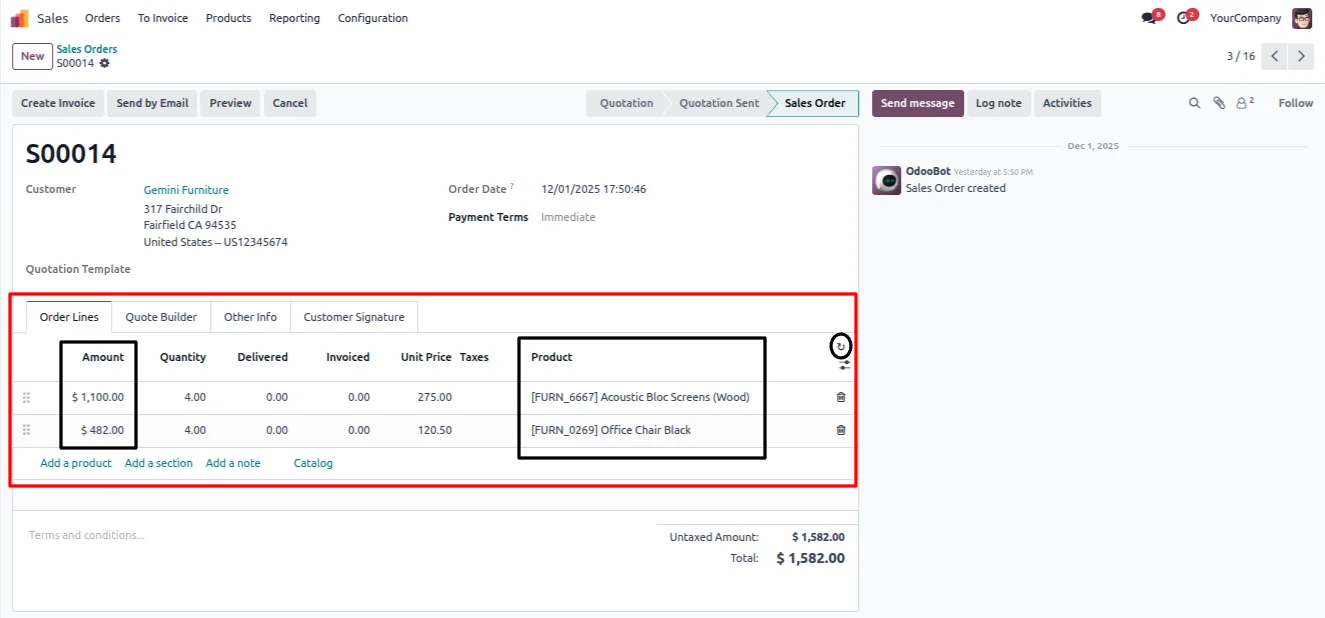Screen dimensions: 1325x618
Task: Open the Orders menu
Action: 102,18
